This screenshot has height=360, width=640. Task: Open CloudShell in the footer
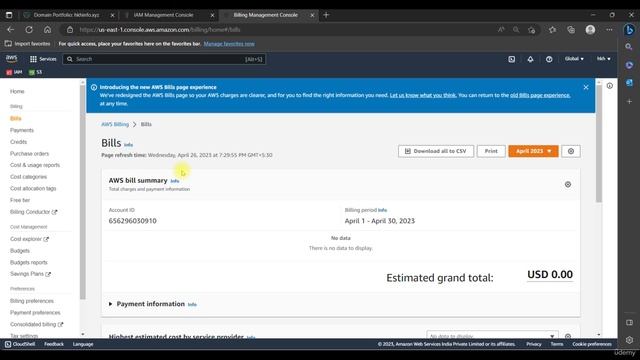20,344
